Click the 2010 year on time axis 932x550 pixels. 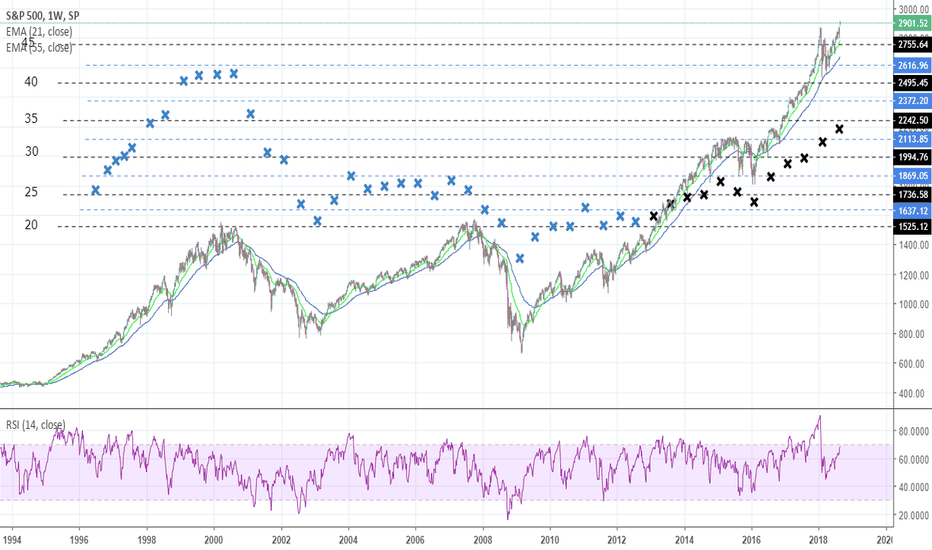[550, 540]
